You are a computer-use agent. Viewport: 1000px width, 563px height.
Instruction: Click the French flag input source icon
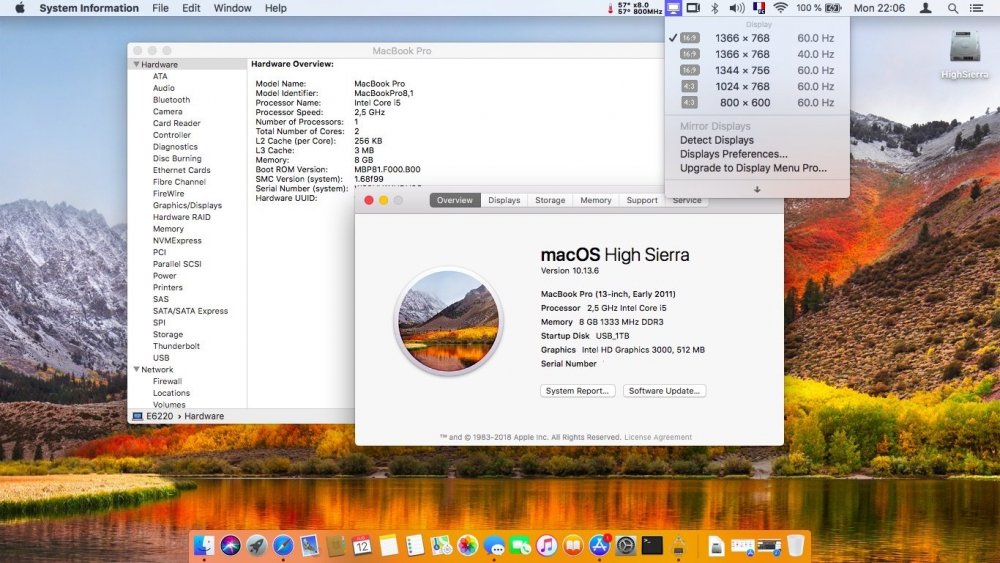759,8
